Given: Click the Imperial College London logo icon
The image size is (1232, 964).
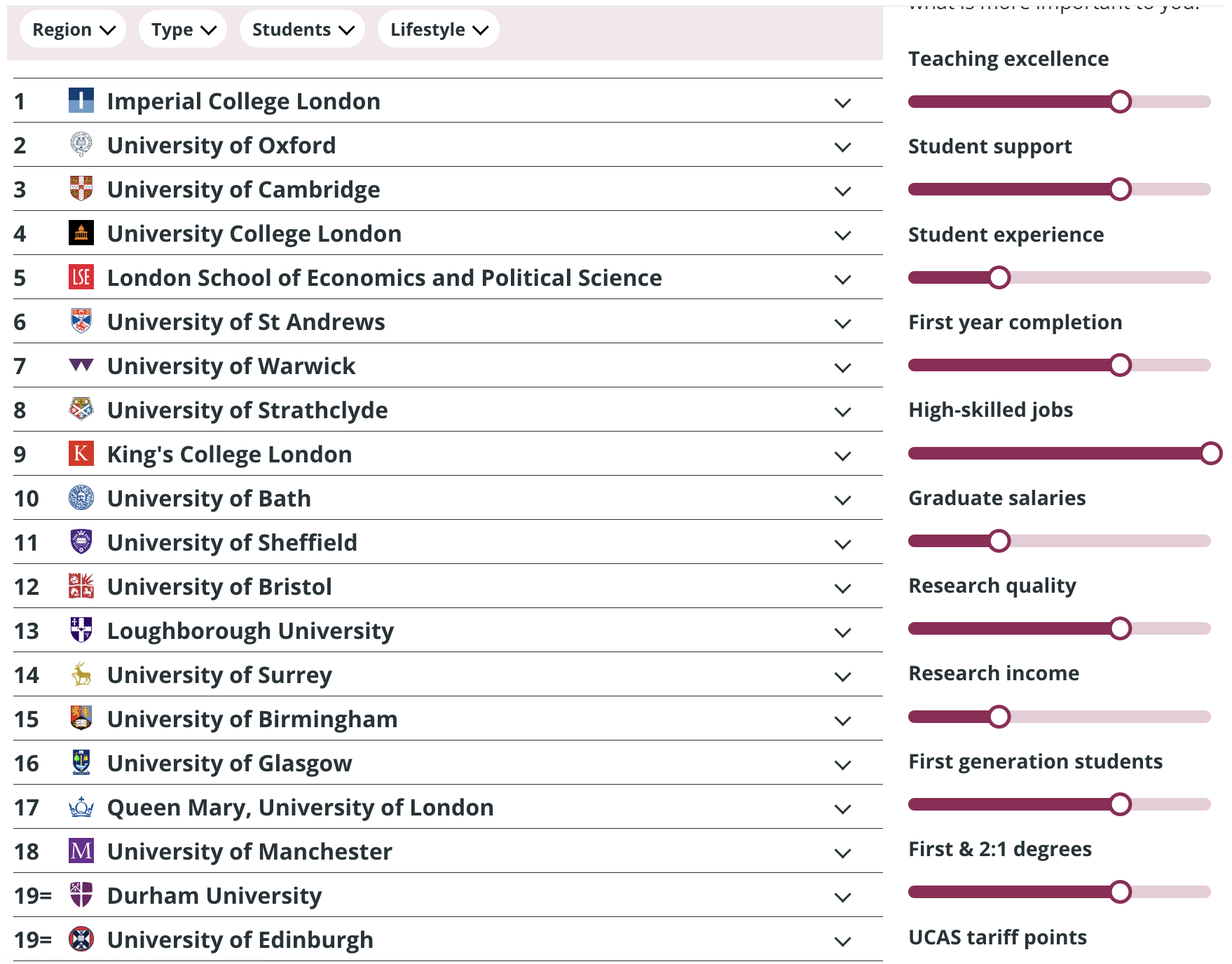Looking at the screenshot, I should click(x=81, y=101).
